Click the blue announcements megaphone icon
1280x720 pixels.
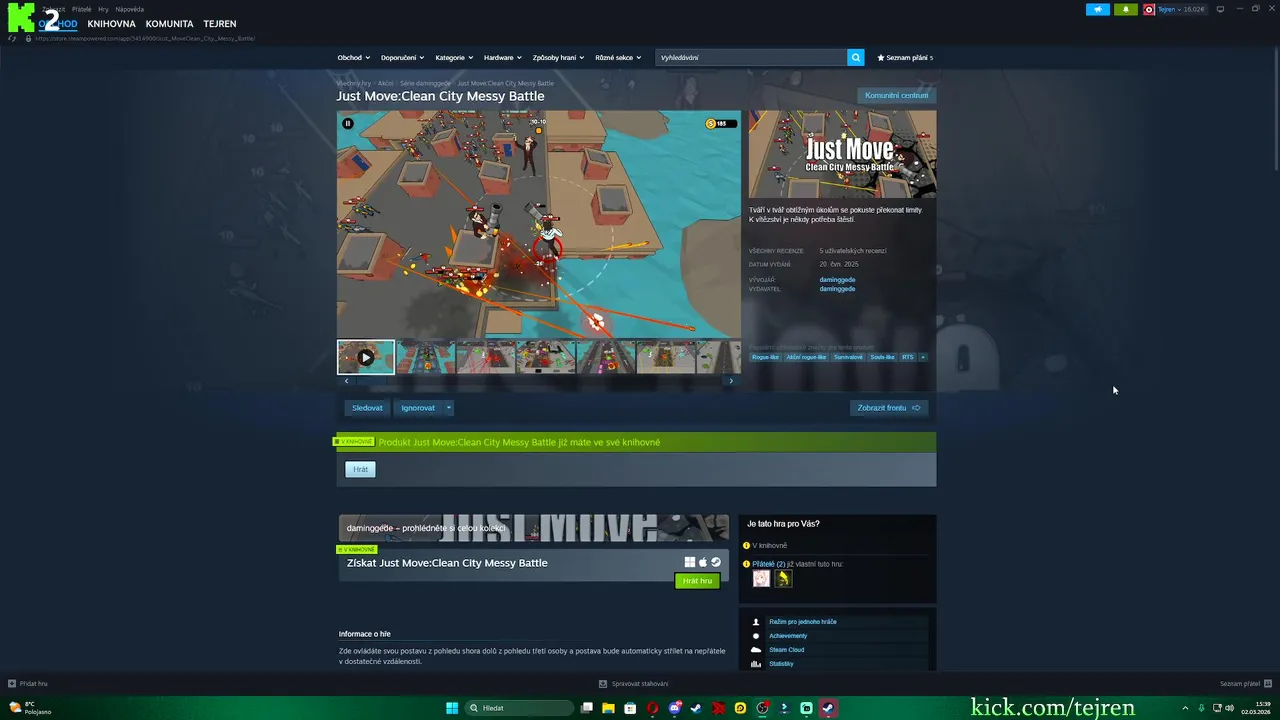(1098, 9)
